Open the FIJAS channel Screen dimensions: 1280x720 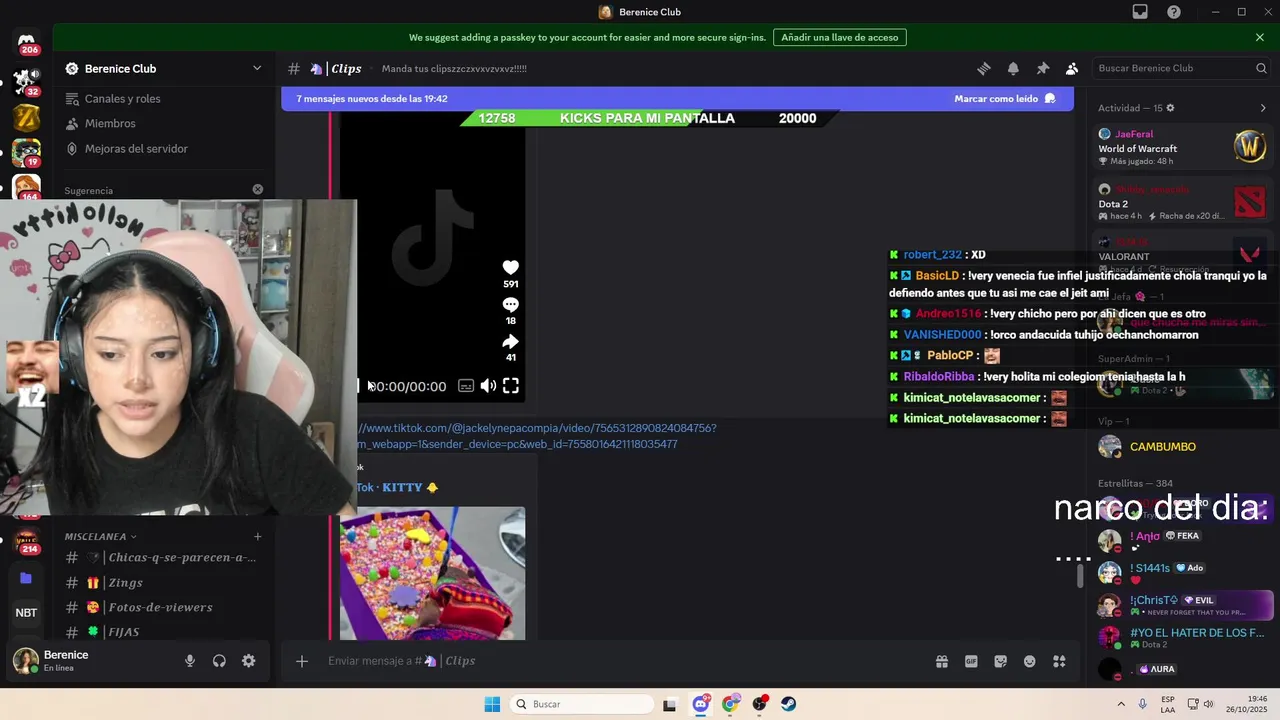click(x=165, y=632)
